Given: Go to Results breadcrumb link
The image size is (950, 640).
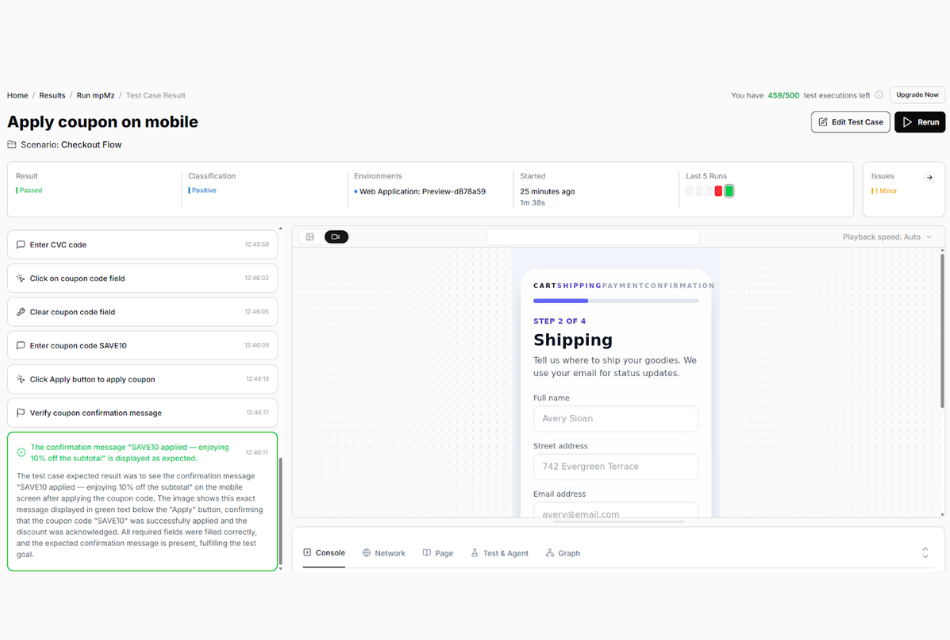Looking at the screenshot, I should 52,96.
